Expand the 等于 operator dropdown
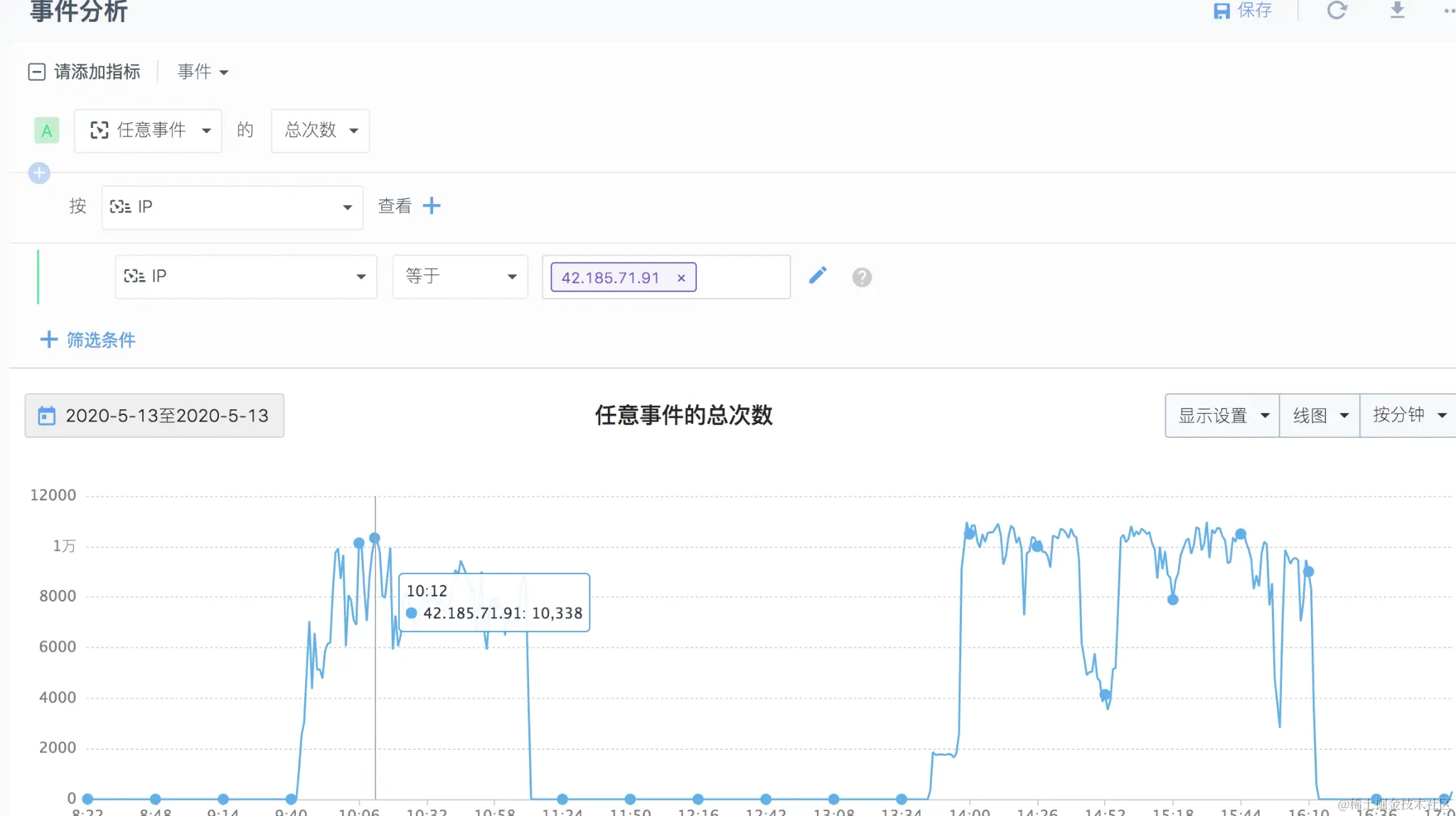 click(x=460, y=277)
